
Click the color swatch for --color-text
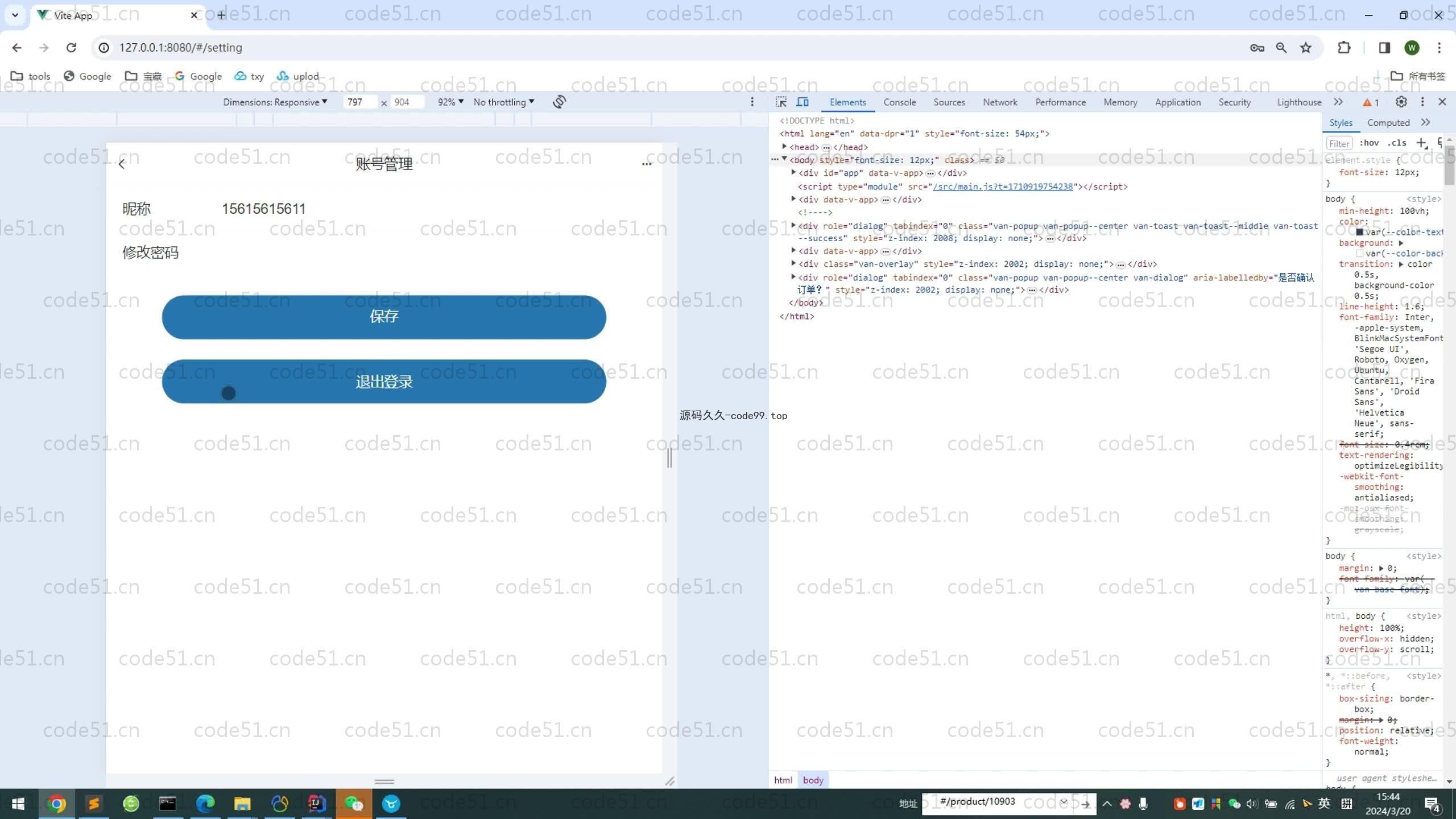click(1360, 232)
